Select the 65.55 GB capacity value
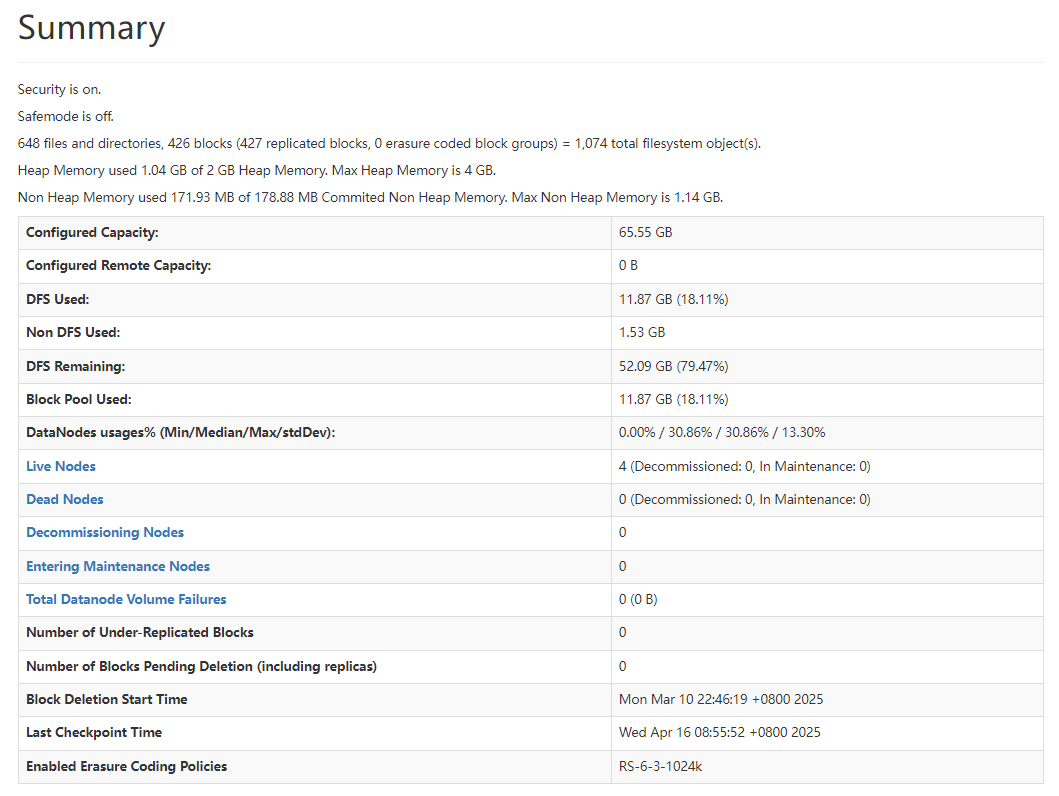Image resolution: width=1059 pixels, height=796 pixels. (x=646, y=233)
